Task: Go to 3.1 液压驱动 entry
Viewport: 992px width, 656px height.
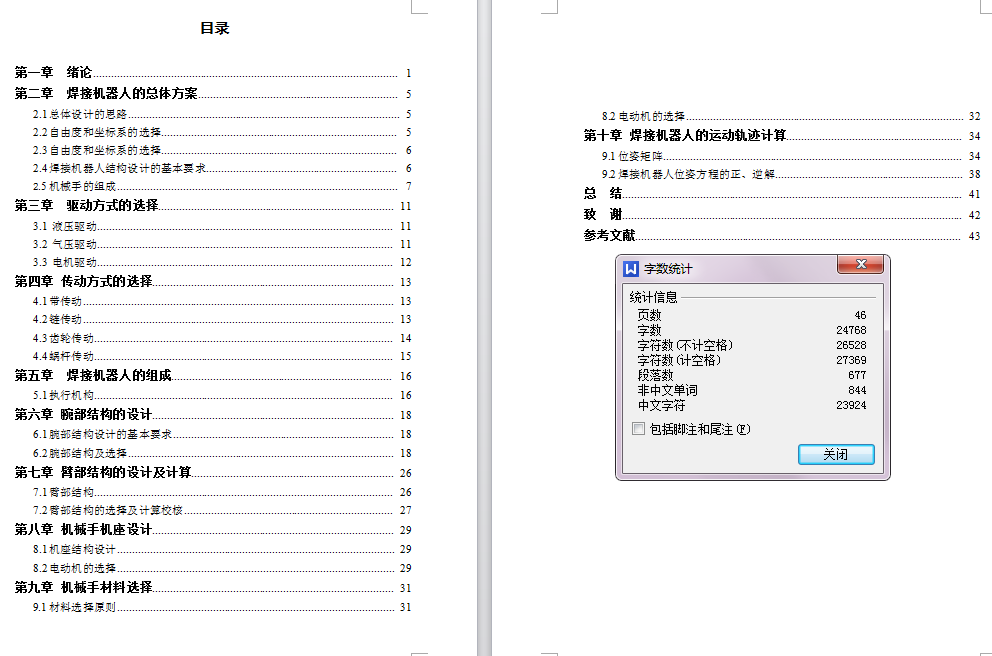Action: [x=222, y=226]
